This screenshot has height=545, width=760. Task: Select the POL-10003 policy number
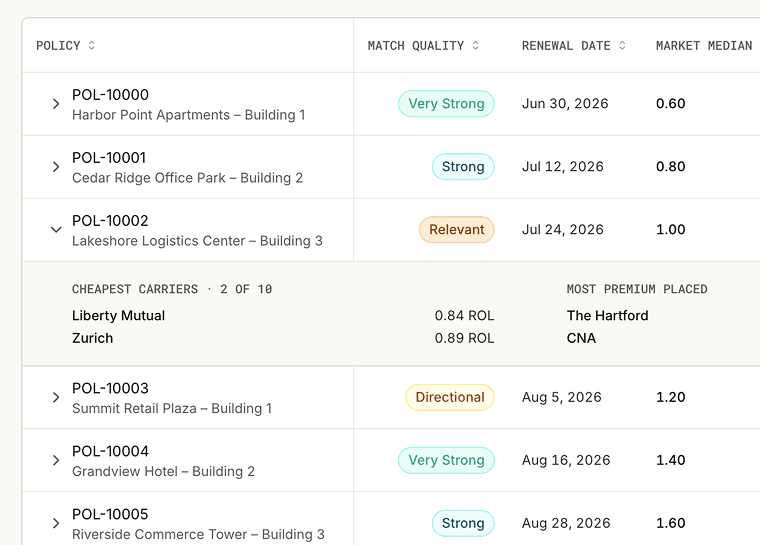(x=111, y=388)
